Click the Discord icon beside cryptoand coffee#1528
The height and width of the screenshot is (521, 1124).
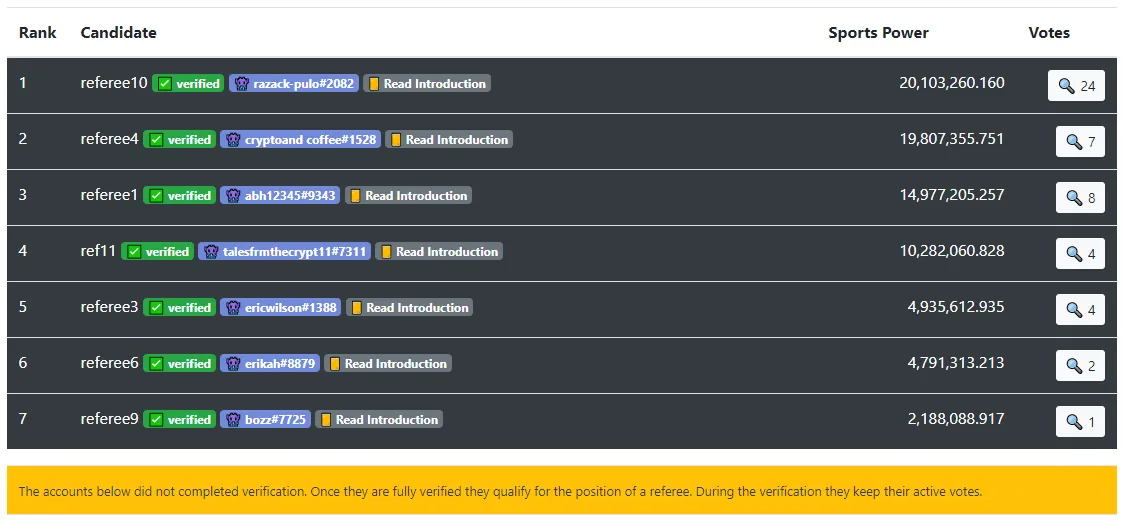point(233,140)
